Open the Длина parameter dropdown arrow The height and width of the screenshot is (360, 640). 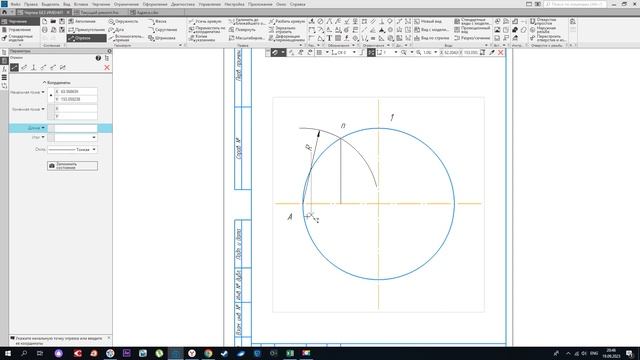pyautogui.click(x=43, y=128)
